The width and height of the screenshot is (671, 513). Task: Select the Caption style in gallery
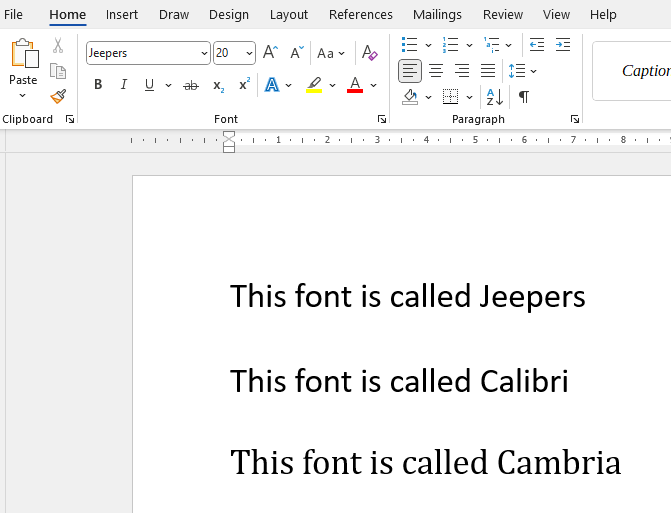coord(645,71)
